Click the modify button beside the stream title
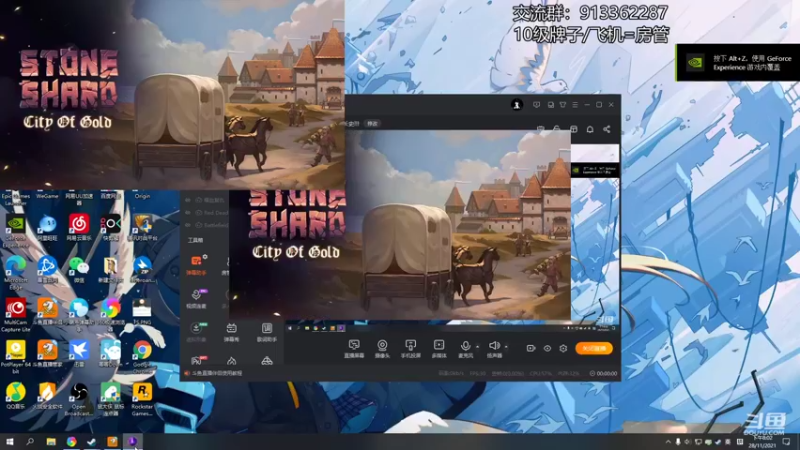800x450 pixels. [372, 124]
